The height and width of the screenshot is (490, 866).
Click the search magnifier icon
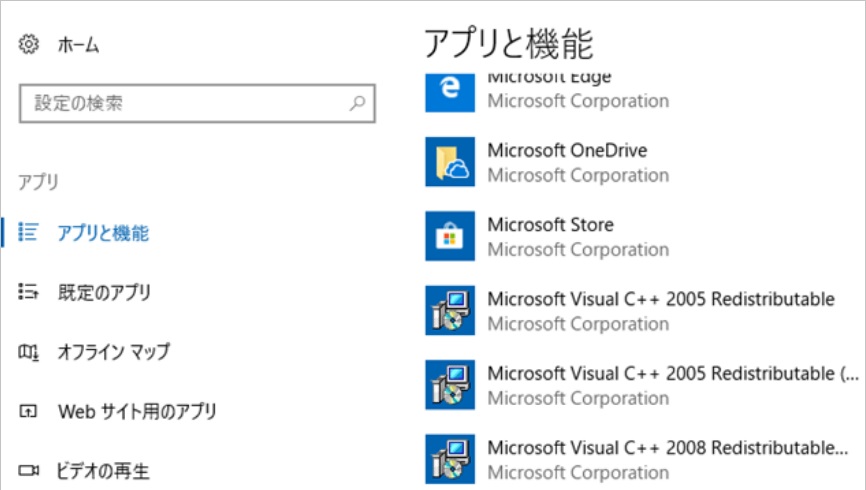(357, 103)
